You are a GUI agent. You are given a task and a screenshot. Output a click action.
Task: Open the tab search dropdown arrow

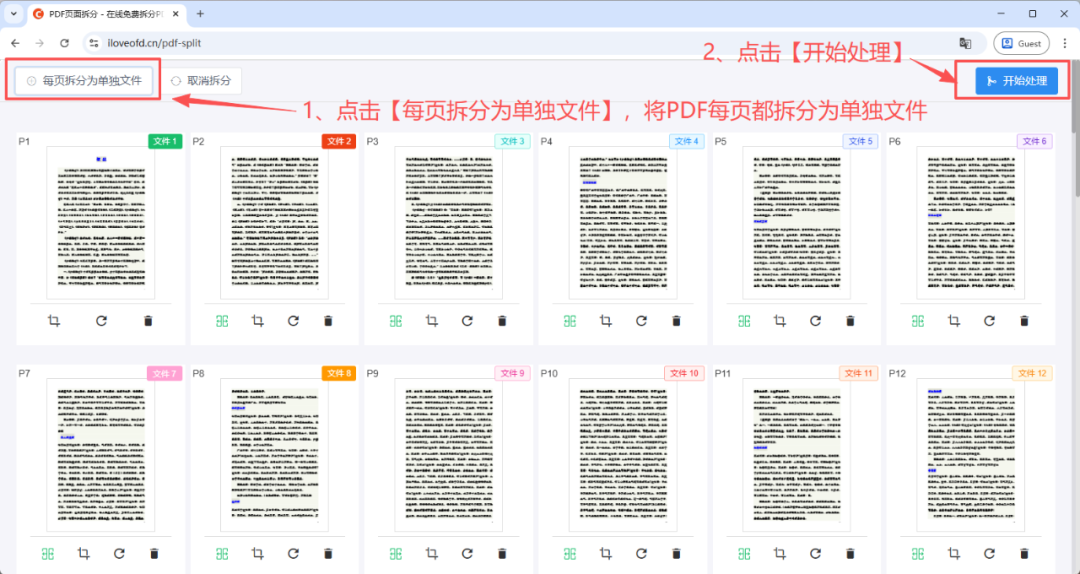click(x=14, y=14)
